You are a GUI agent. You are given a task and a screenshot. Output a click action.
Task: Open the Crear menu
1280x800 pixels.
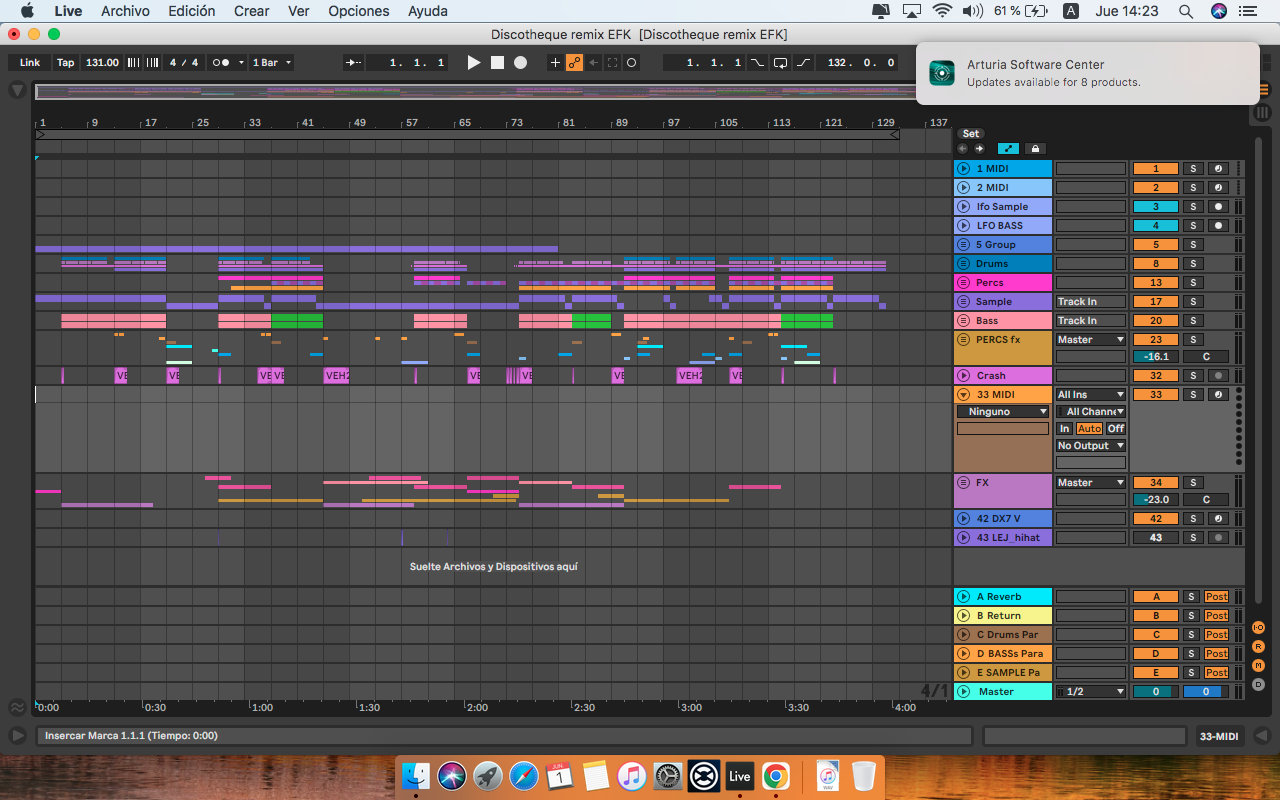pyautogui.click(x=251, y=11)
